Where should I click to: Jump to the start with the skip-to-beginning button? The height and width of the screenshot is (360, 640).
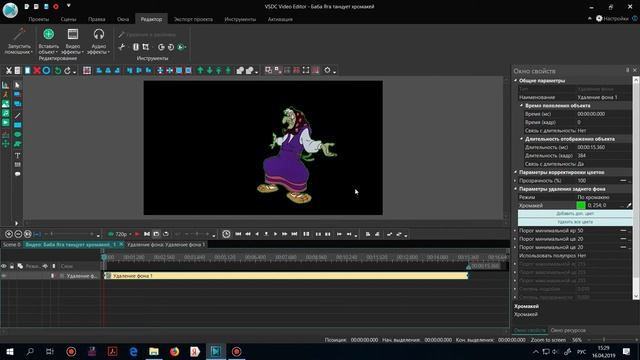pos(238,234)
